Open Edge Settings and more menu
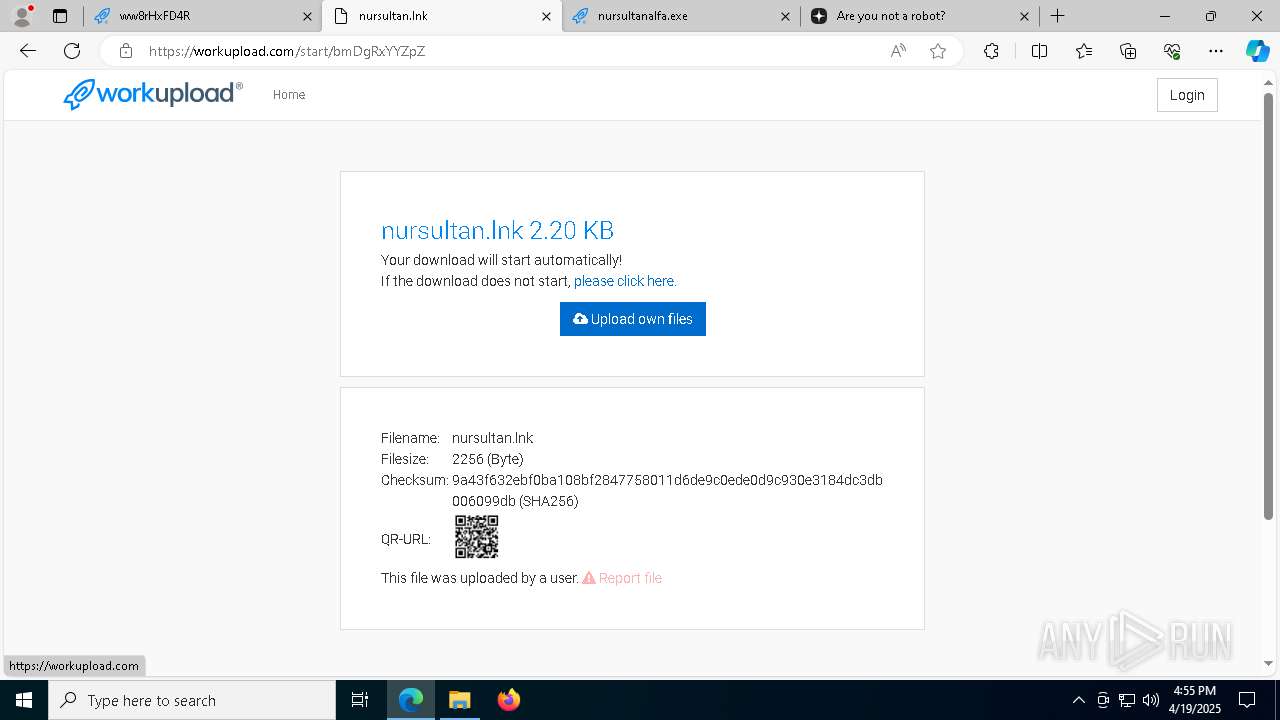1280x720 pixels. click(1216, 51)
